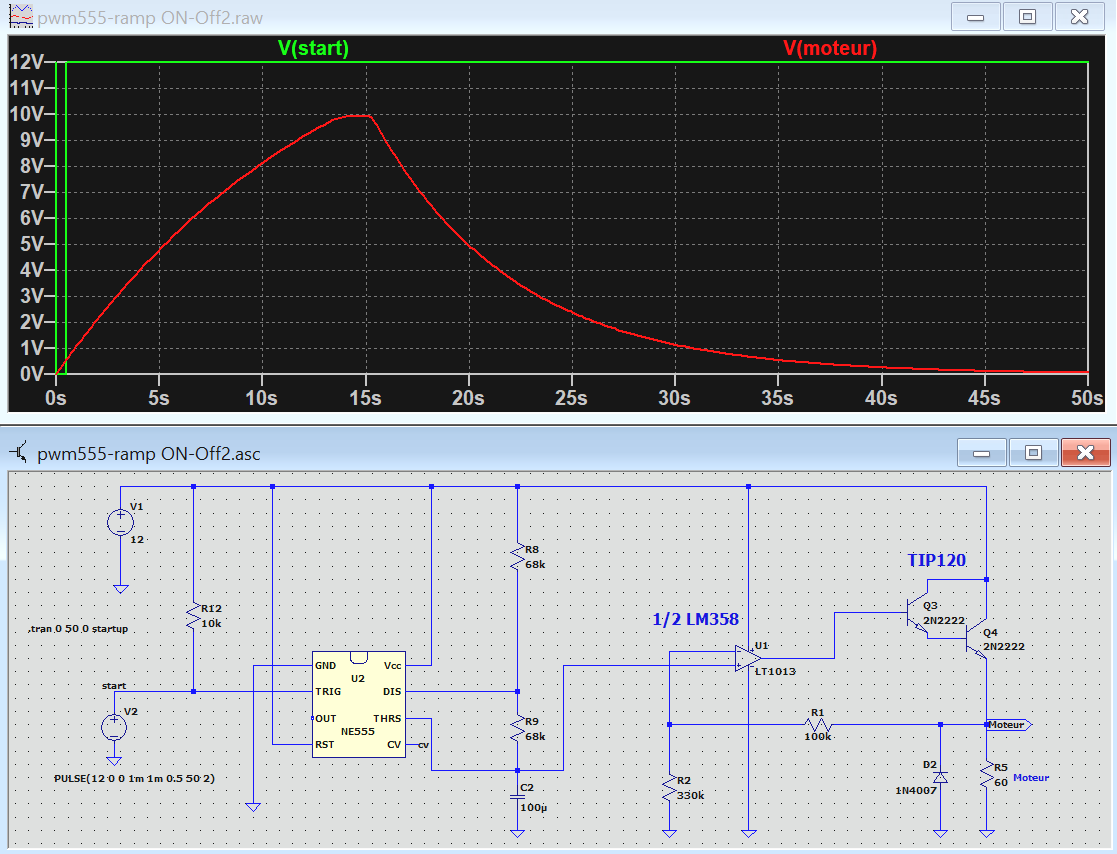Select resistor R2 330k
This screenshot has width=1117, height=854.
pyautogui.click(x=670, y=788)
